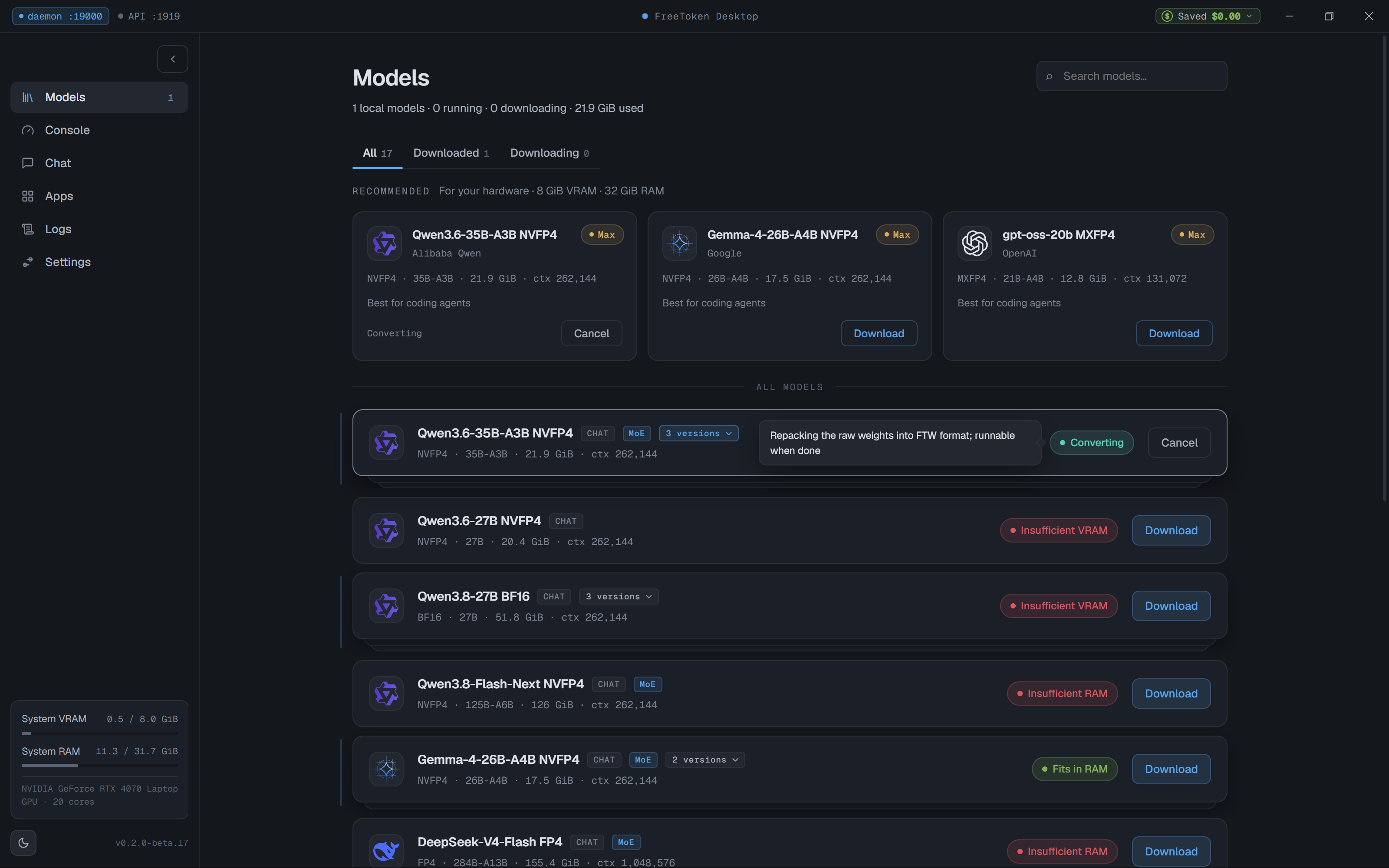Open the Apps section

99,196
